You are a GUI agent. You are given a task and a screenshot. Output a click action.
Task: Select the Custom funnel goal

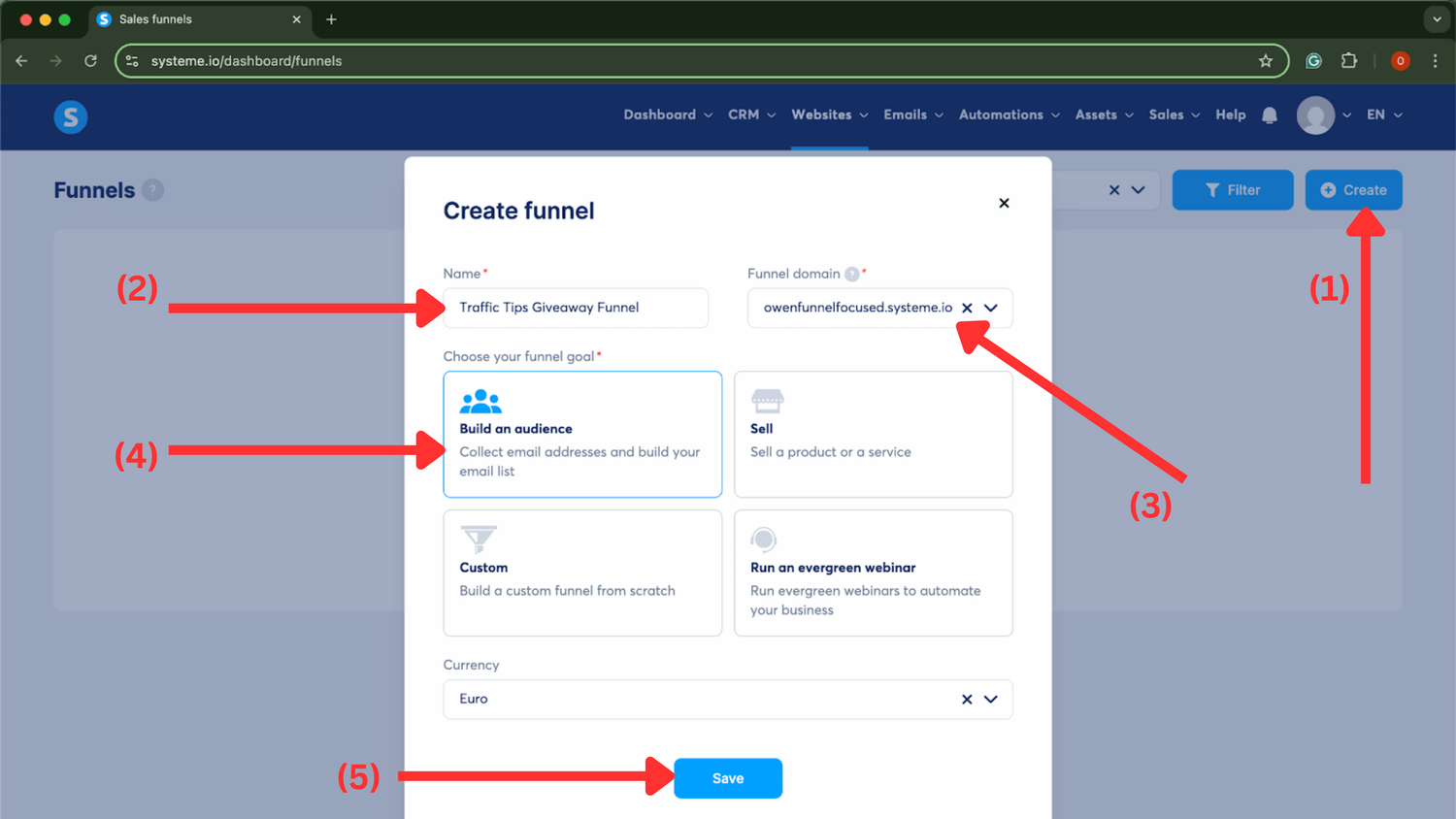(x=582, y=573)
